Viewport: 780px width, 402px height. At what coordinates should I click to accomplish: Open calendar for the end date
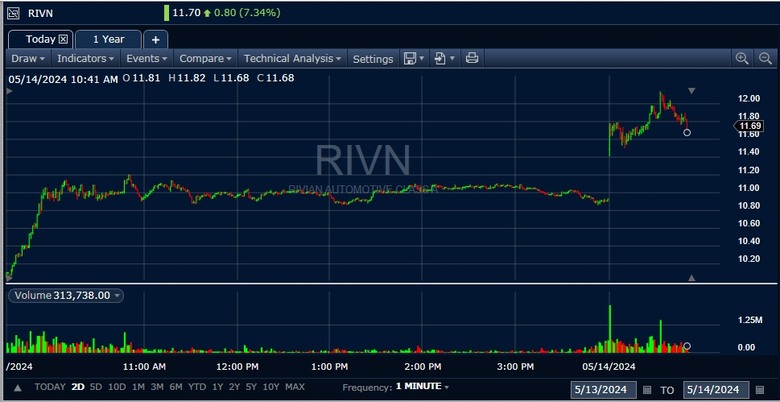[x=760, y=389]
